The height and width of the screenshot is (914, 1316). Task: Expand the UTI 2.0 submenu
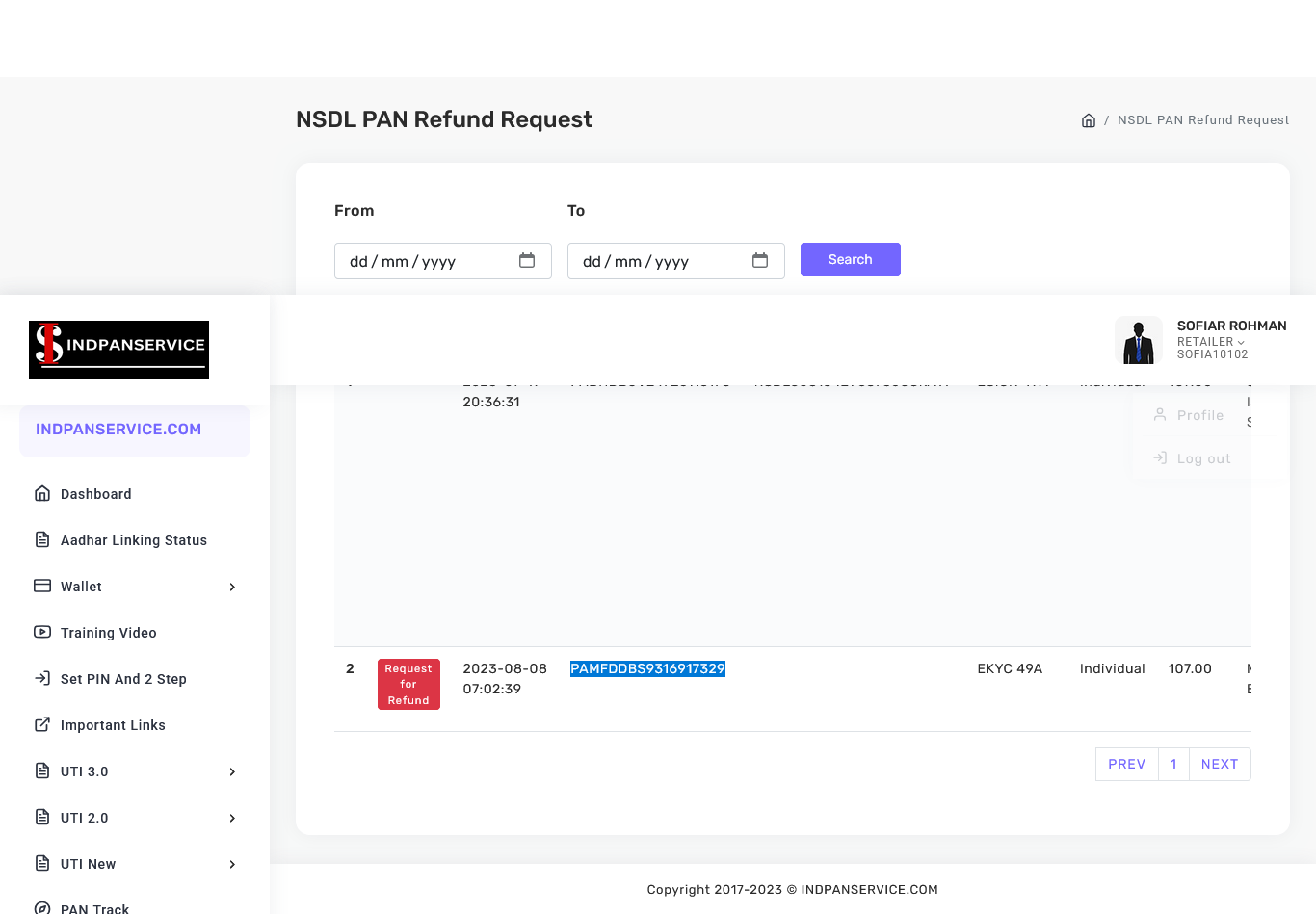[x=135, y=818]
